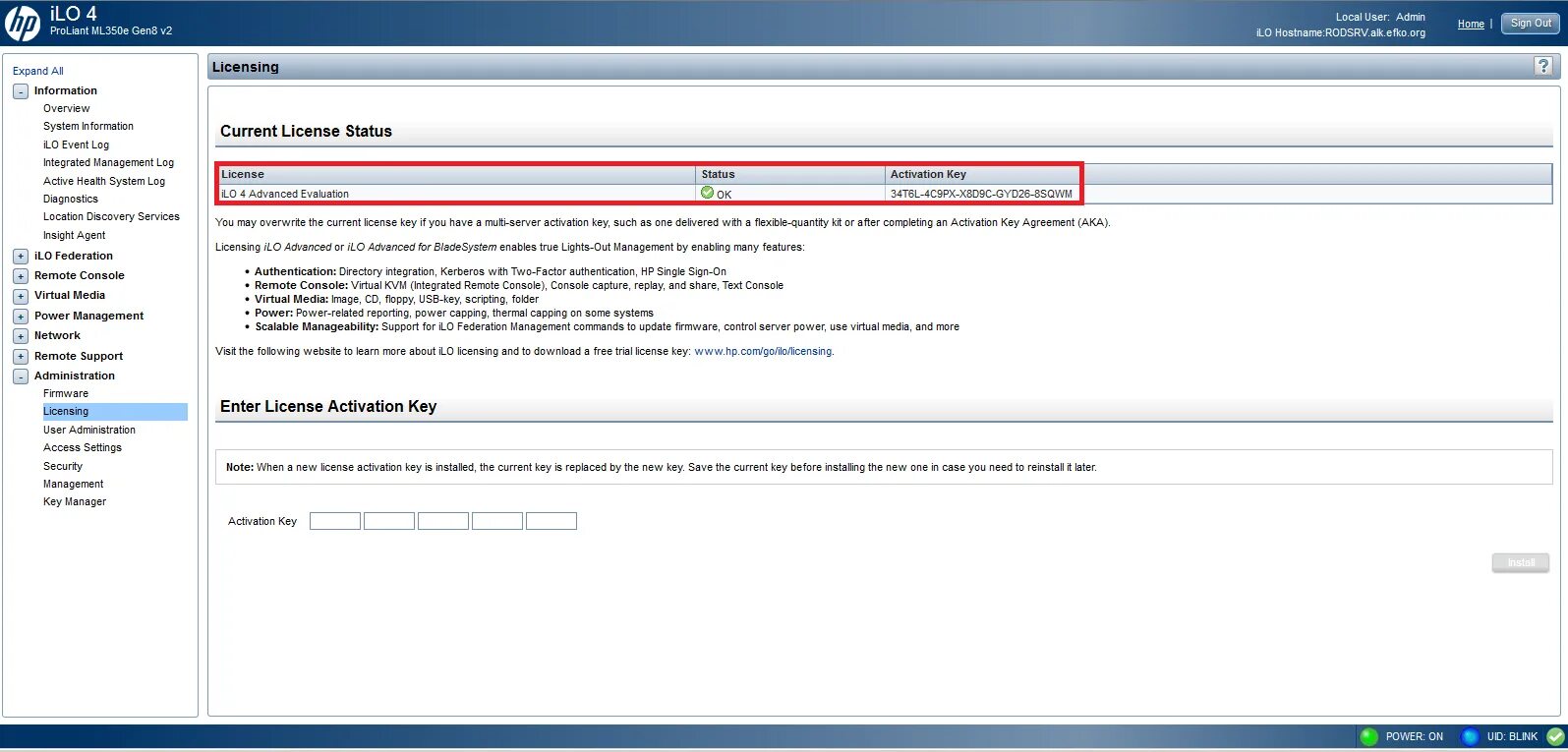This screenshot has width=1568, height=752.
Task: Click the iLO Hostname text in header
Action: tap(1340, 32)
